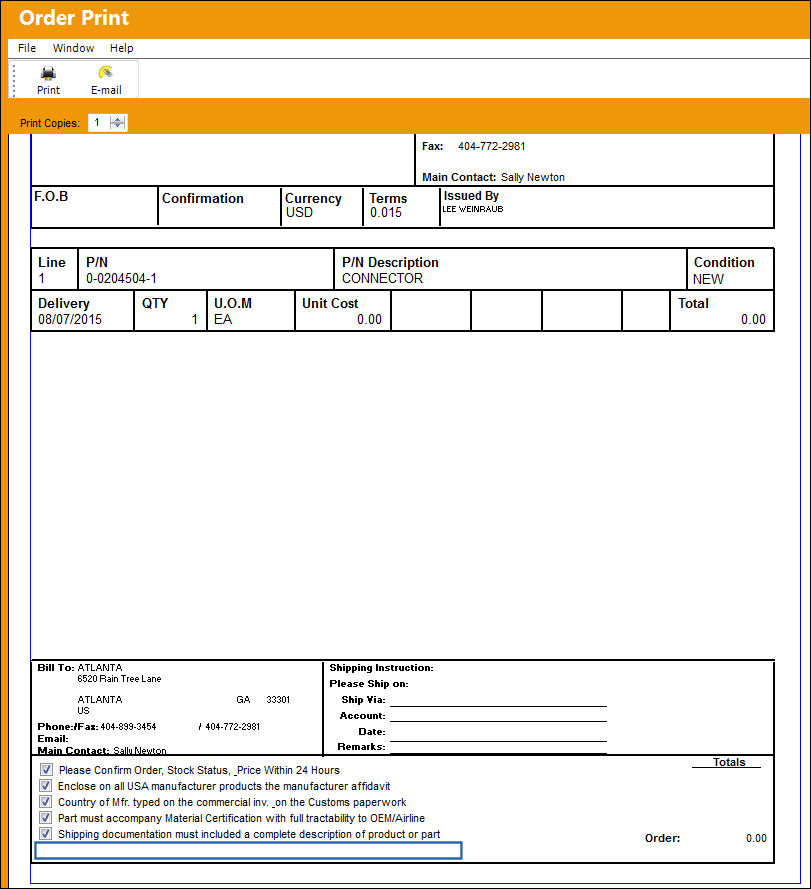Image resolution: width=811 pixels, height=889 pixels.
Task: Click the delivery date 08/07/2015
Action: 70,319
